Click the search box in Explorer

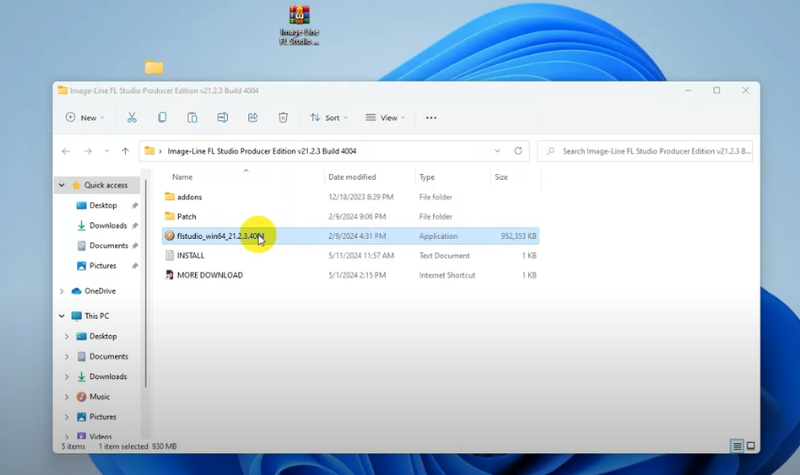click(645, 151)
